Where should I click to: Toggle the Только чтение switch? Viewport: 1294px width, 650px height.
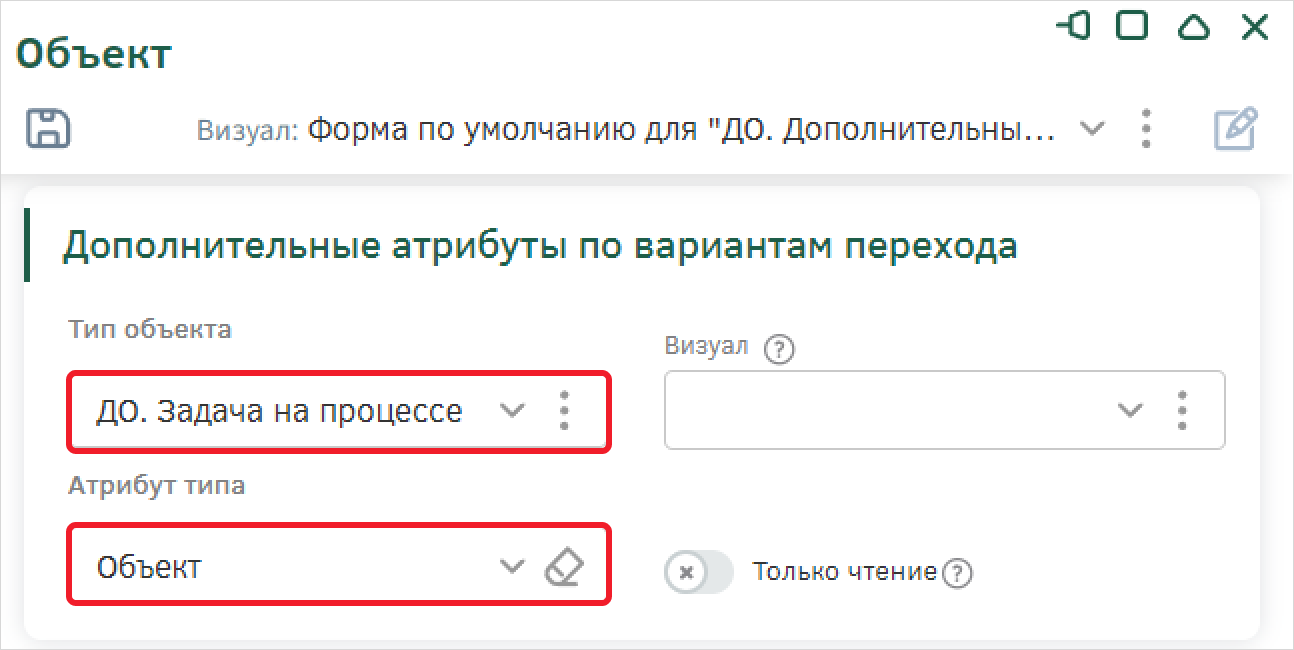coord(698,573)
